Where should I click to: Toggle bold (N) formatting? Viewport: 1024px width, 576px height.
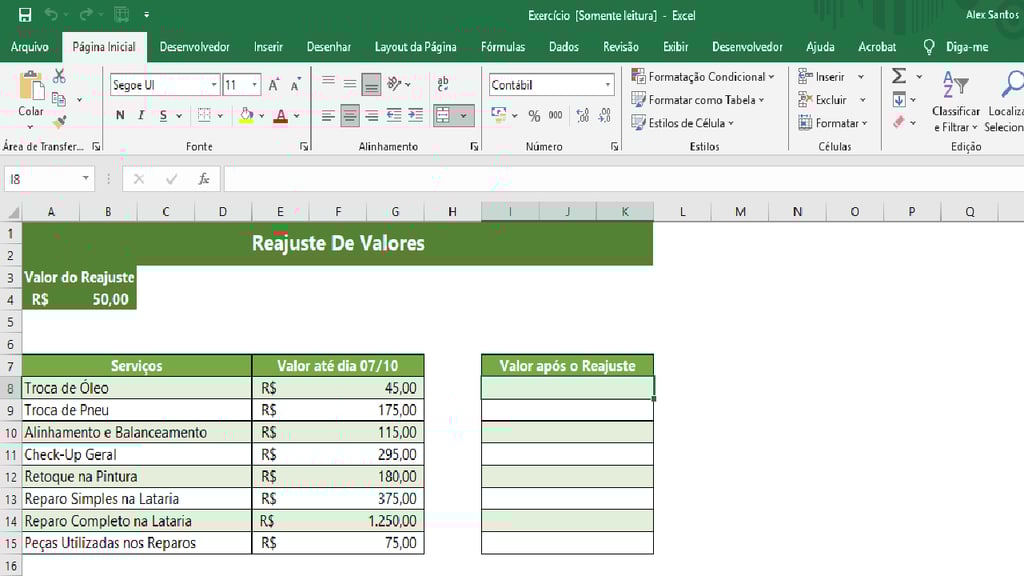click(x=120, y=116)
